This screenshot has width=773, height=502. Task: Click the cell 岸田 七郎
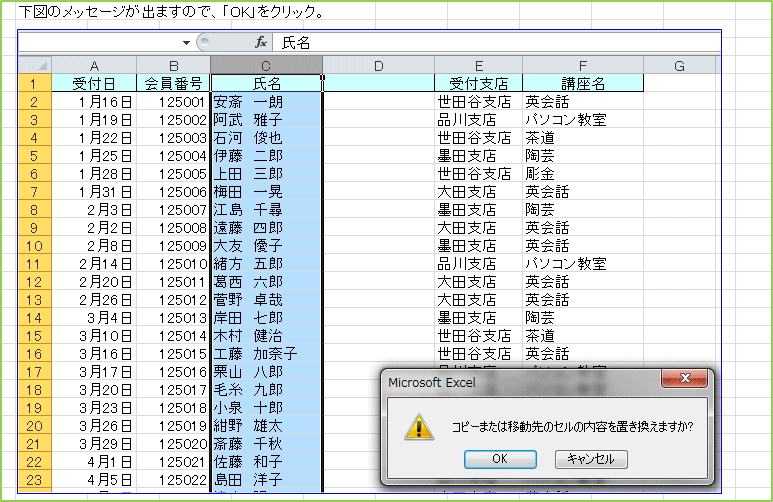pyautogui.click(x=266, y=318)
